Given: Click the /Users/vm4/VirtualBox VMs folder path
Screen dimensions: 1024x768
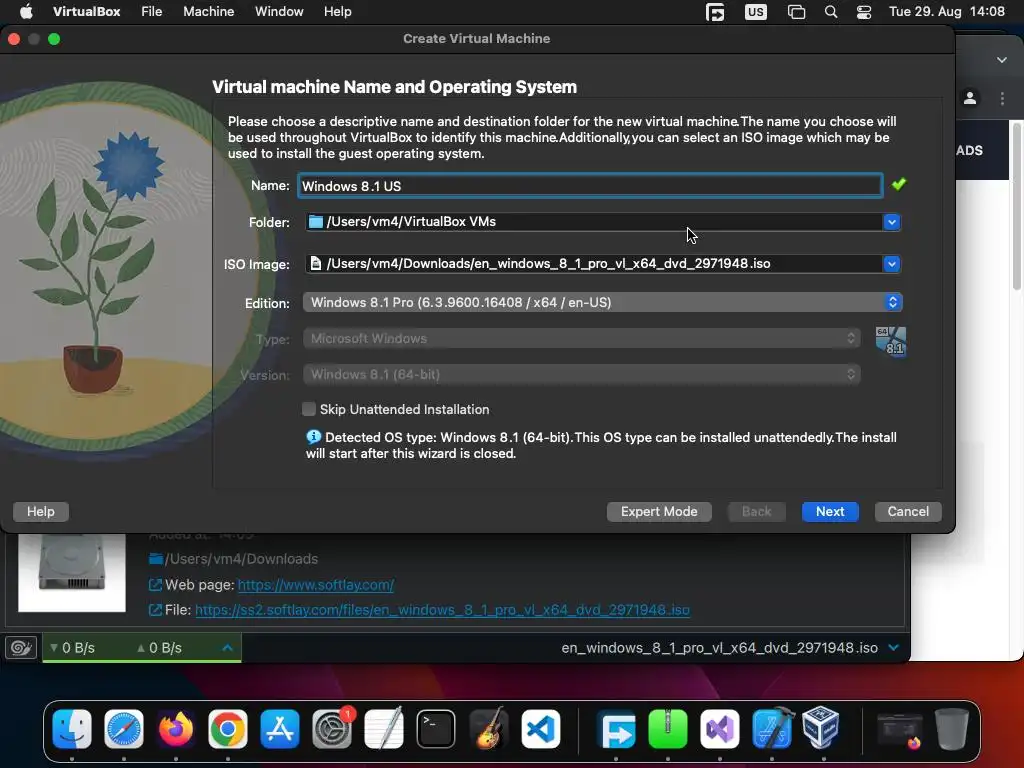Looking at the screenshot, I should point(411,221).
